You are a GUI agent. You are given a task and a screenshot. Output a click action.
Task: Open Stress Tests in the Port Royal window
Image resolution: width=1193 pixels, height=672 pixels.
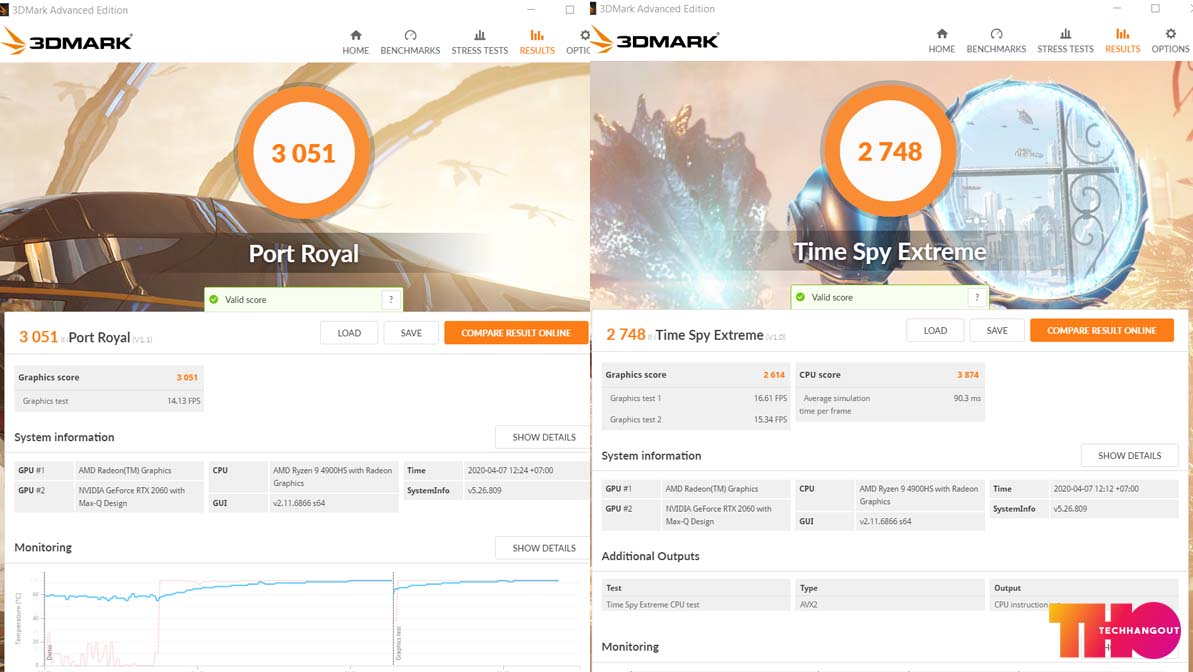pos(479,43)
